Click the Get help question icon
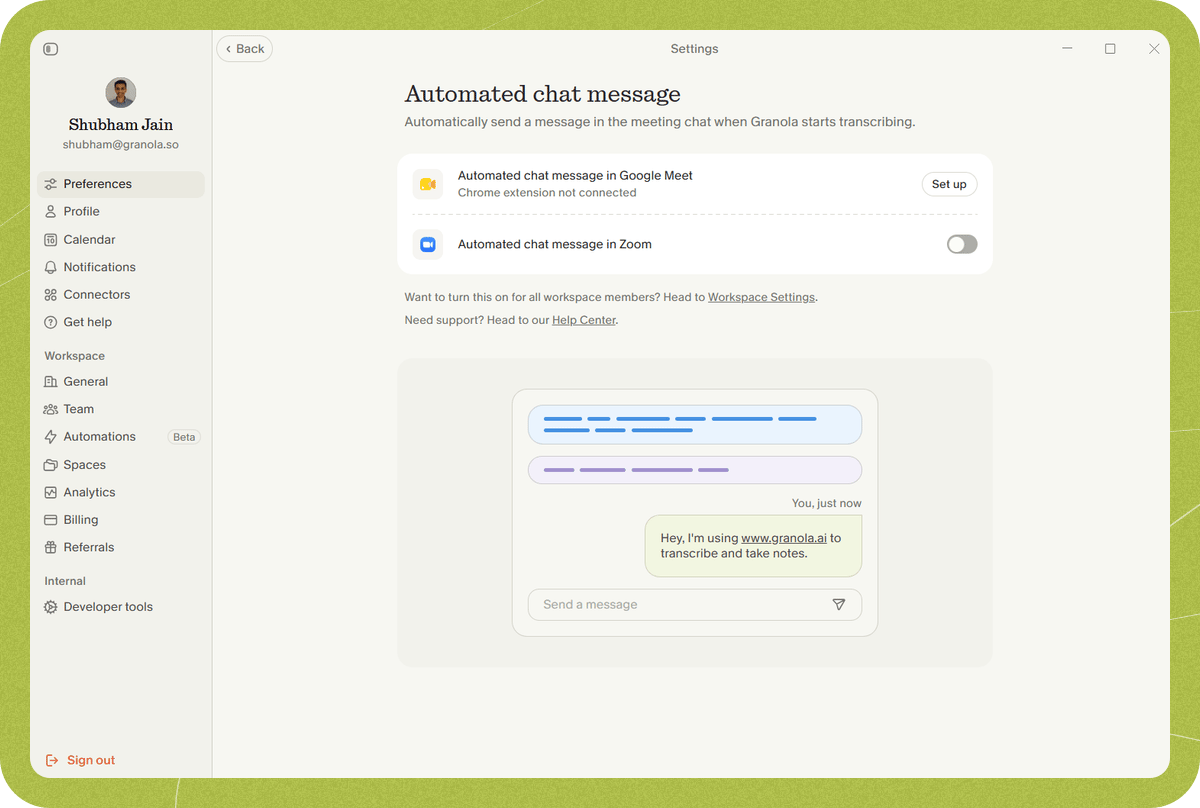This screenshot has height=808, width=1200. click(x=51, y=322)
